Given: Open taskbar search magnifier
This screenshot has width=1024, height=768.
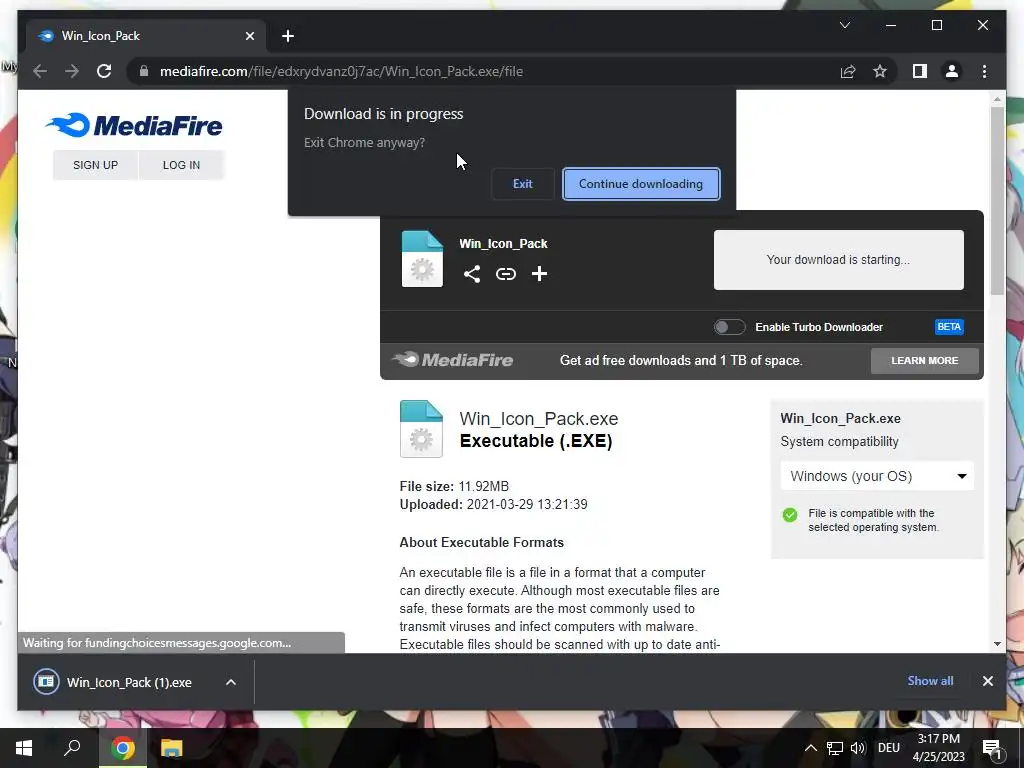Looking at the screenshot, I should point(72,748).
